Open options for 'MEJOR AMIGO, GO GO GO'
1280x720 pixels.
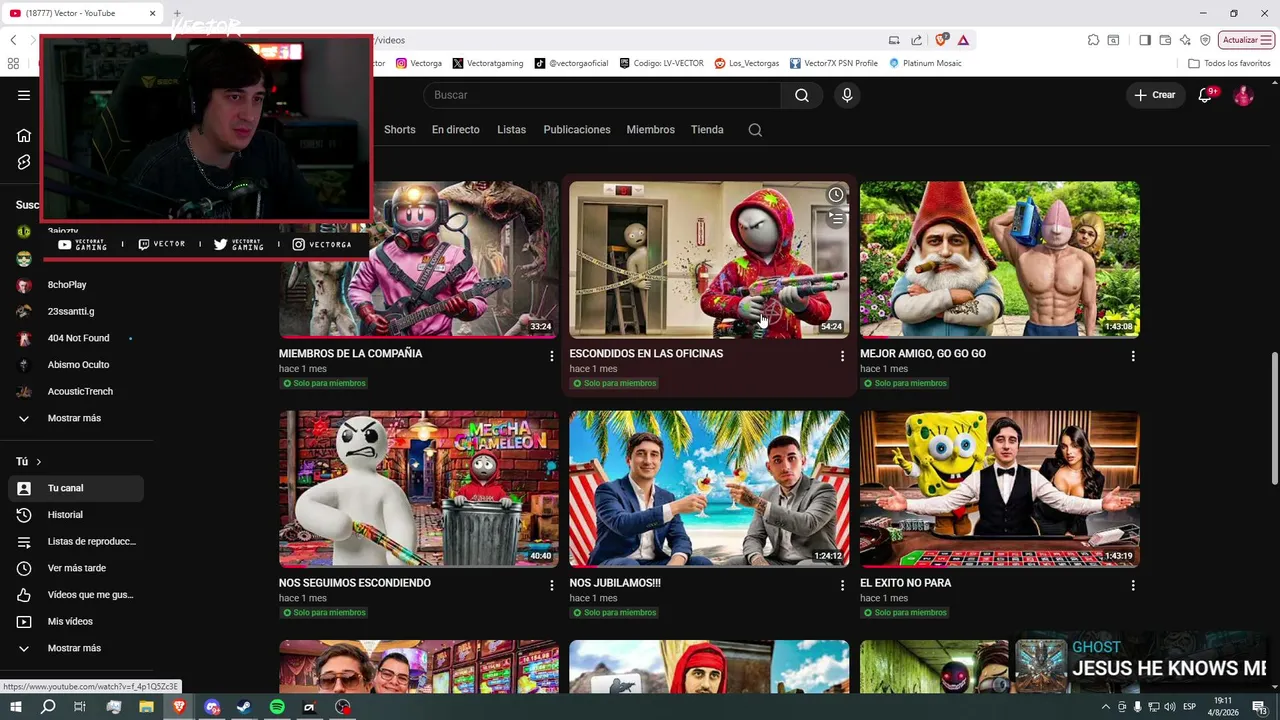[x=1133, y=356]
